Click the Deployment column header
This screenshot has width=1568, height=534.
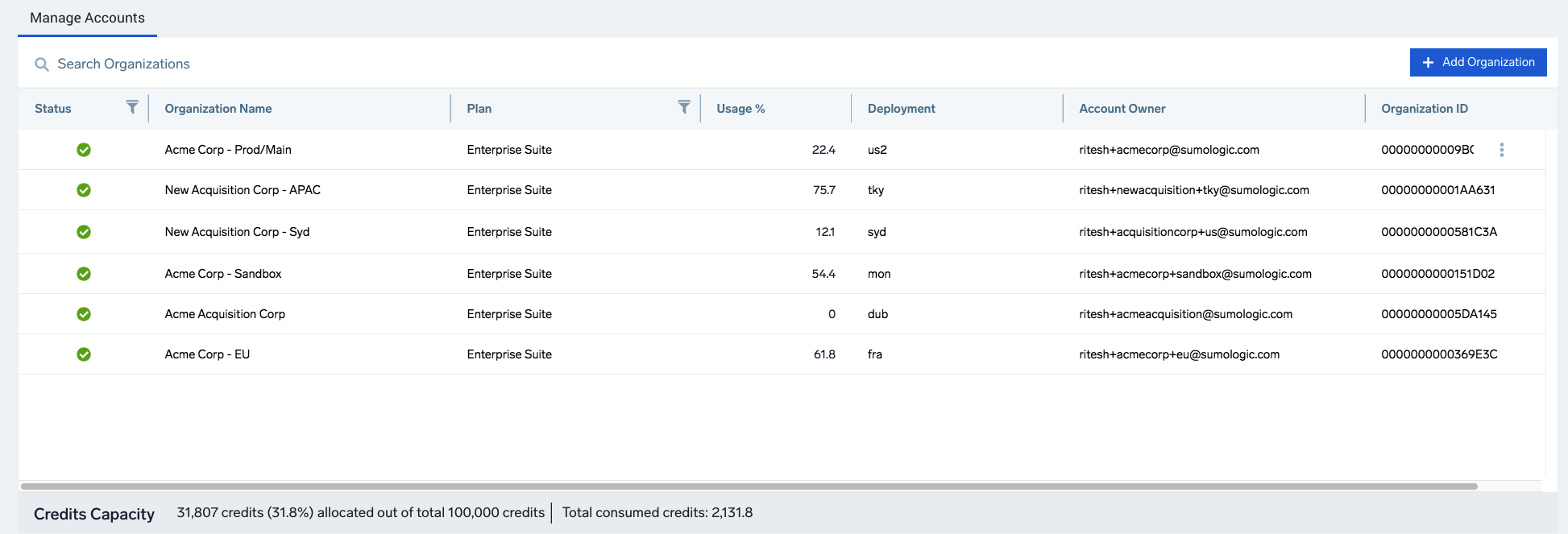coord(901,109)
